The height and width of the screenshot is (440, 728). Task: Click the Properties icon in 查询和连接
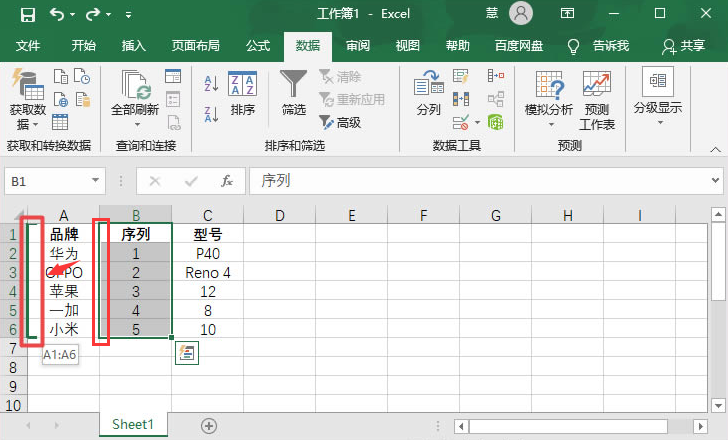click(x=173, y=99)
